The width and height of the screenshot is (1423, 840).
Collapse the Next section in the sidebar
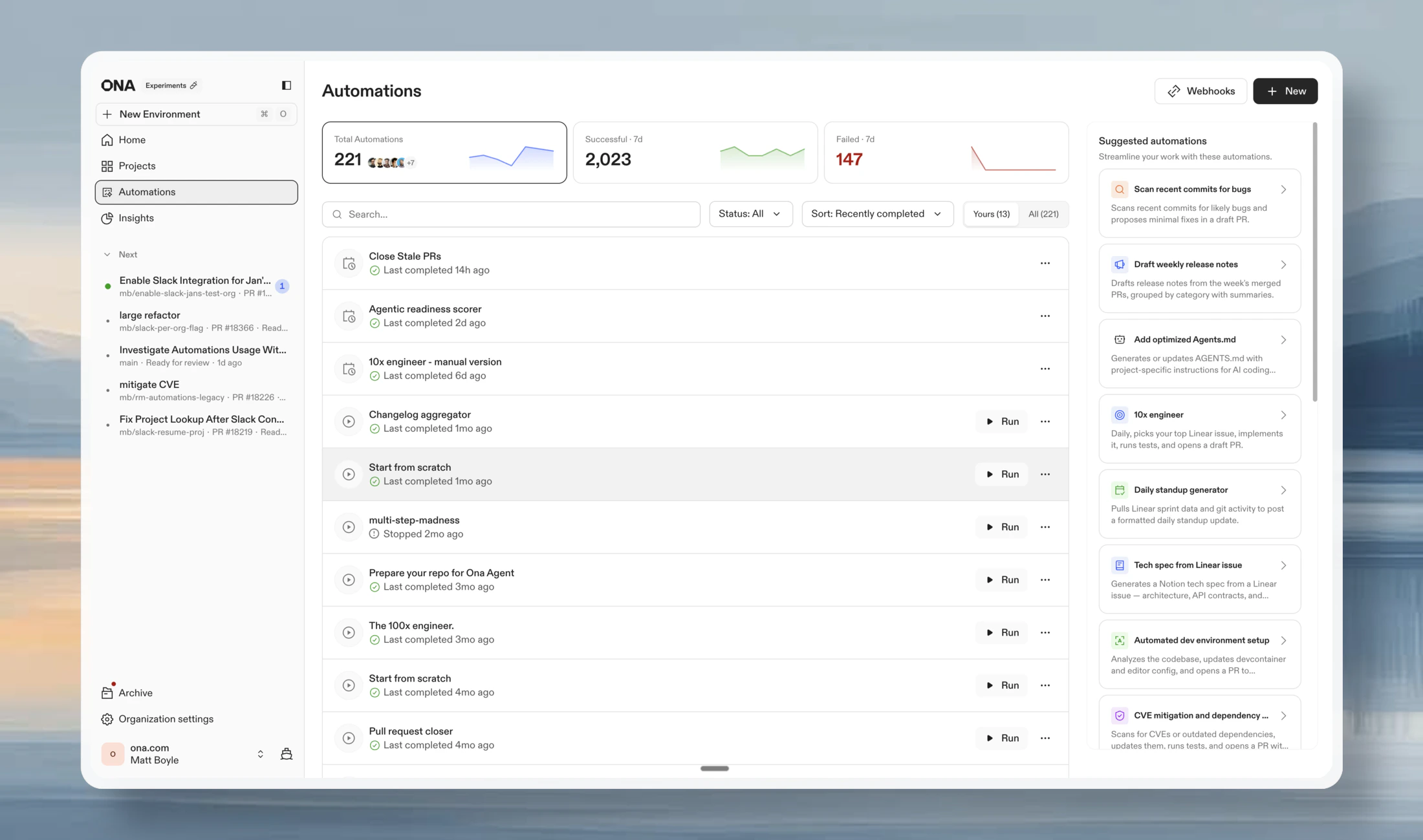(108, 254)
